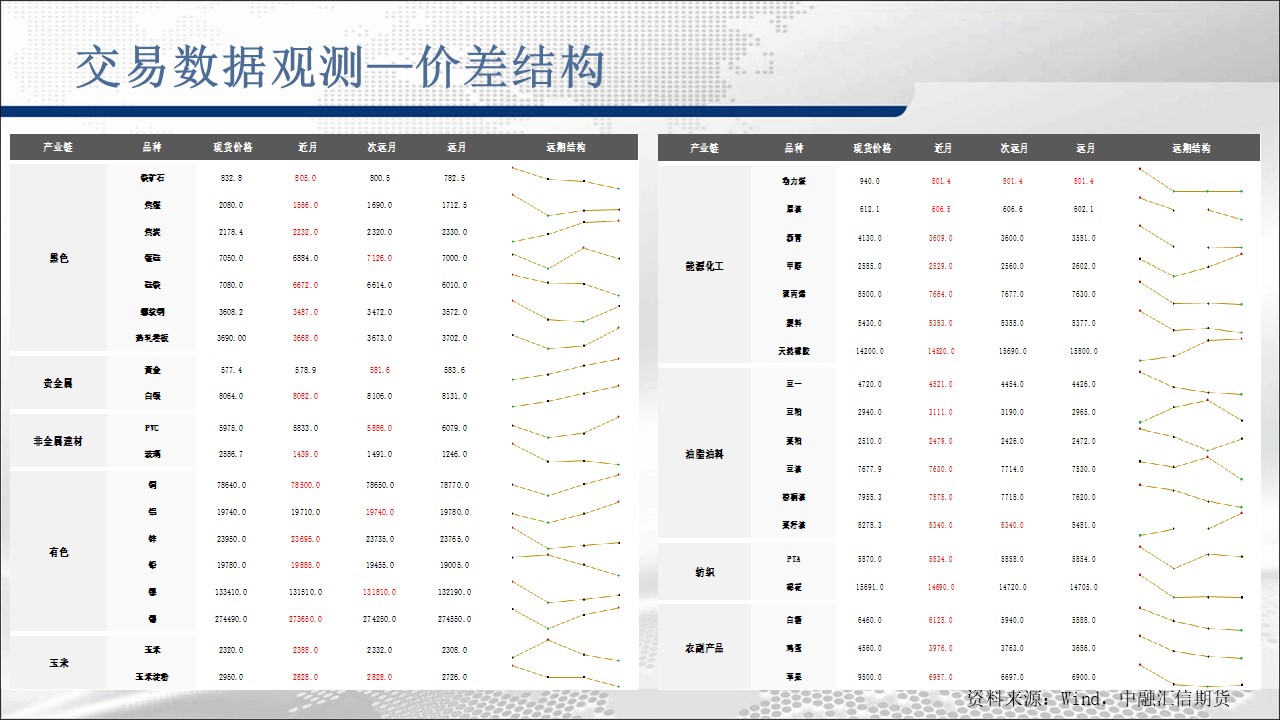Viewport: 1280px width, 720px height.
Task: Click the 天然橡胶 far-month value 15800.0
Action: pyautogui.click(x=1085, y=352)
